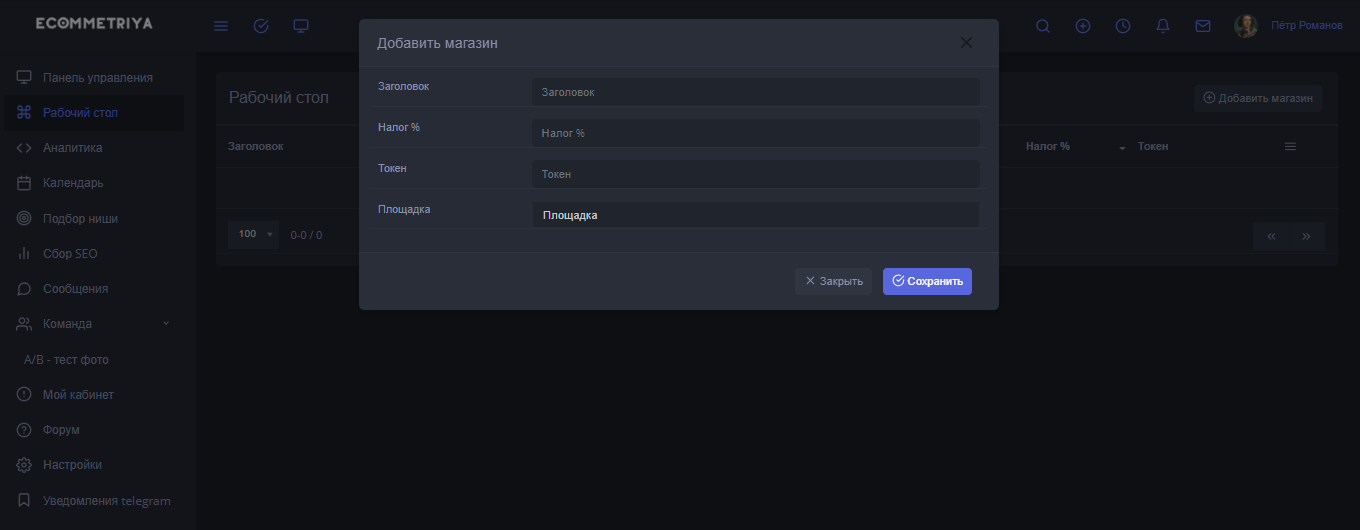Go to Календарь in sidebar
The height and width of the screenshot is (530, 1360).
pyautogui.click(x=72, y=183)
